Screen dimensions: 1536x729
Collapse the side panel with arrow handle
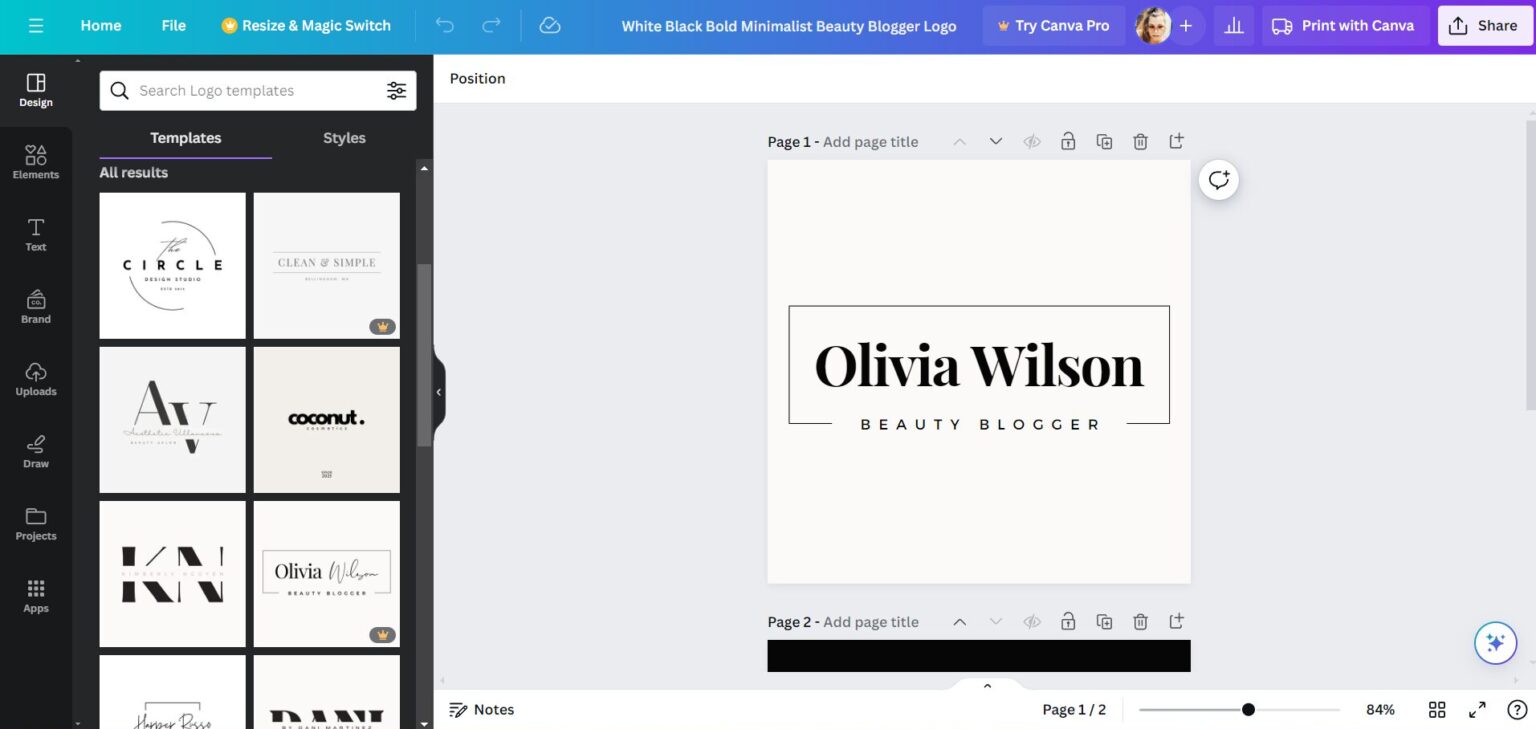pyautogui.click(x=438, y=392)
